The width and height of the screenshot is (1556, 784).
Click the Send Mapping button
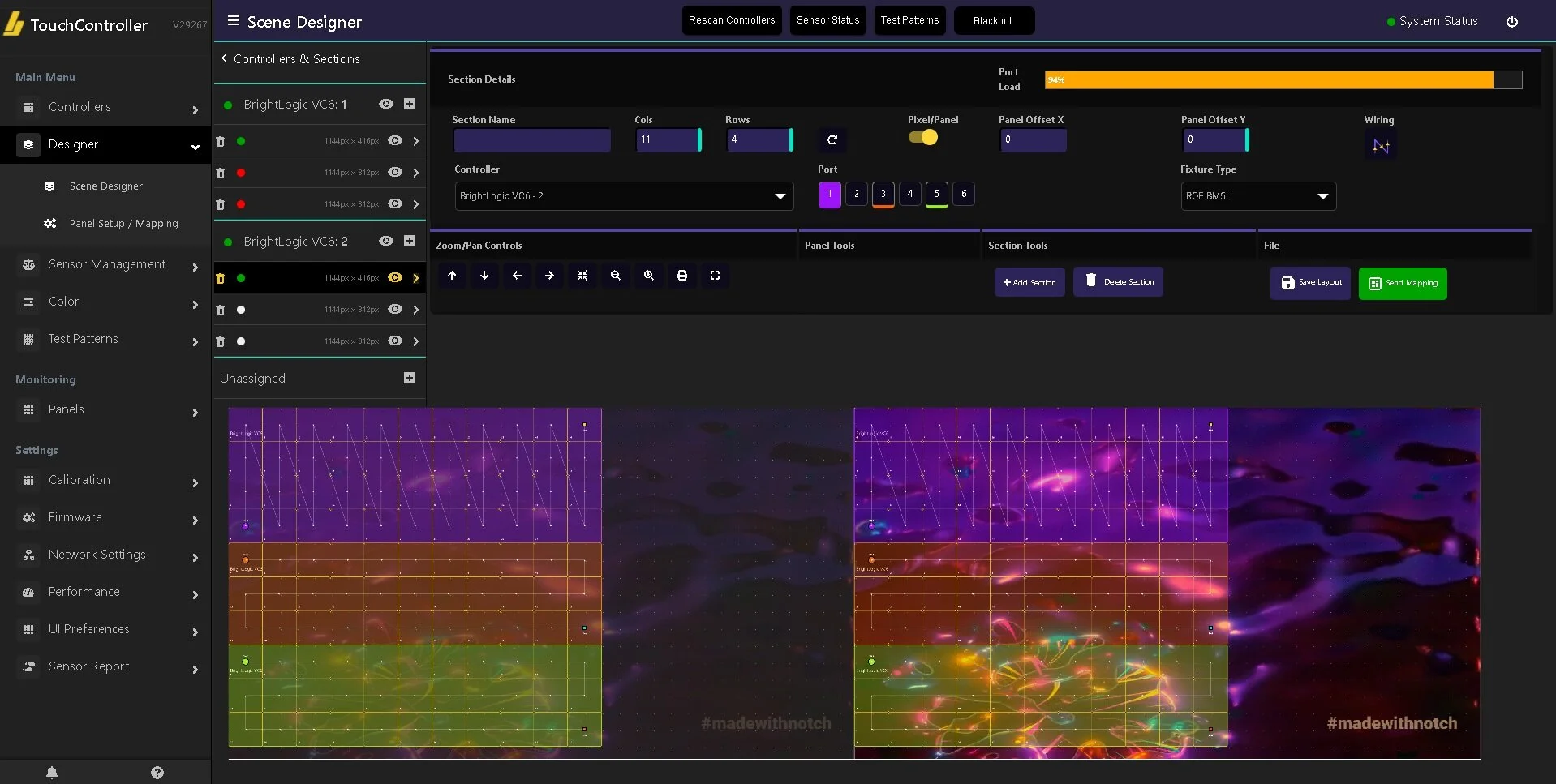coord(1402,283)
